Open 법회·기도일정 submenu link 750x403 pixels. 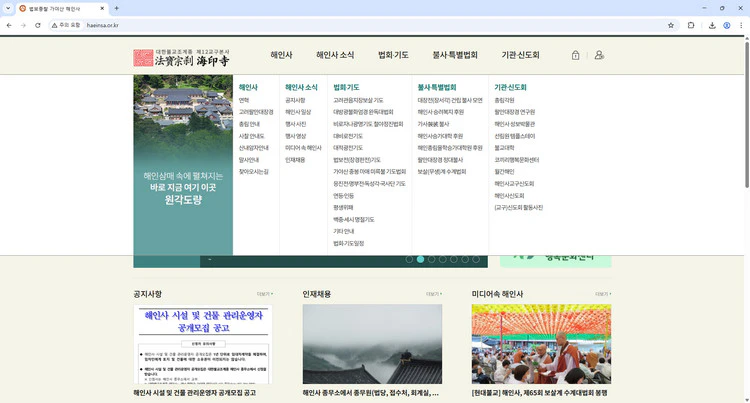point(349,243)
